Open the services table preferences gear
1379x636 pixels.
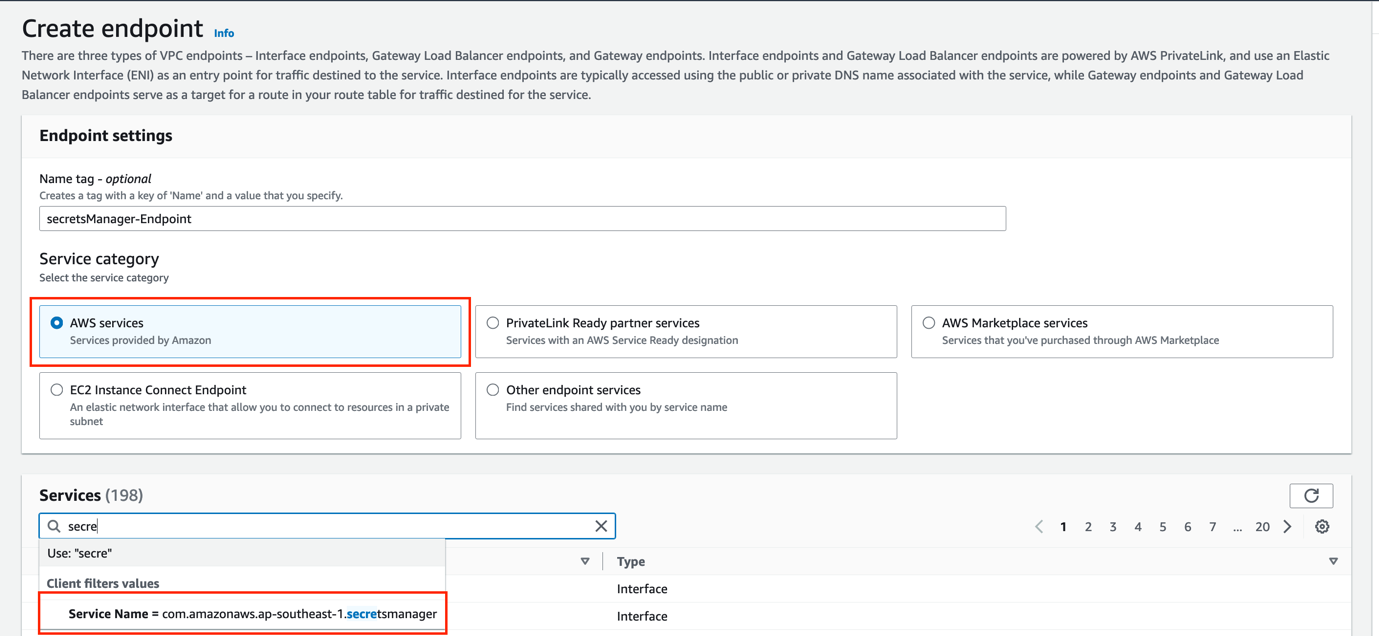tap(1322, 526)
